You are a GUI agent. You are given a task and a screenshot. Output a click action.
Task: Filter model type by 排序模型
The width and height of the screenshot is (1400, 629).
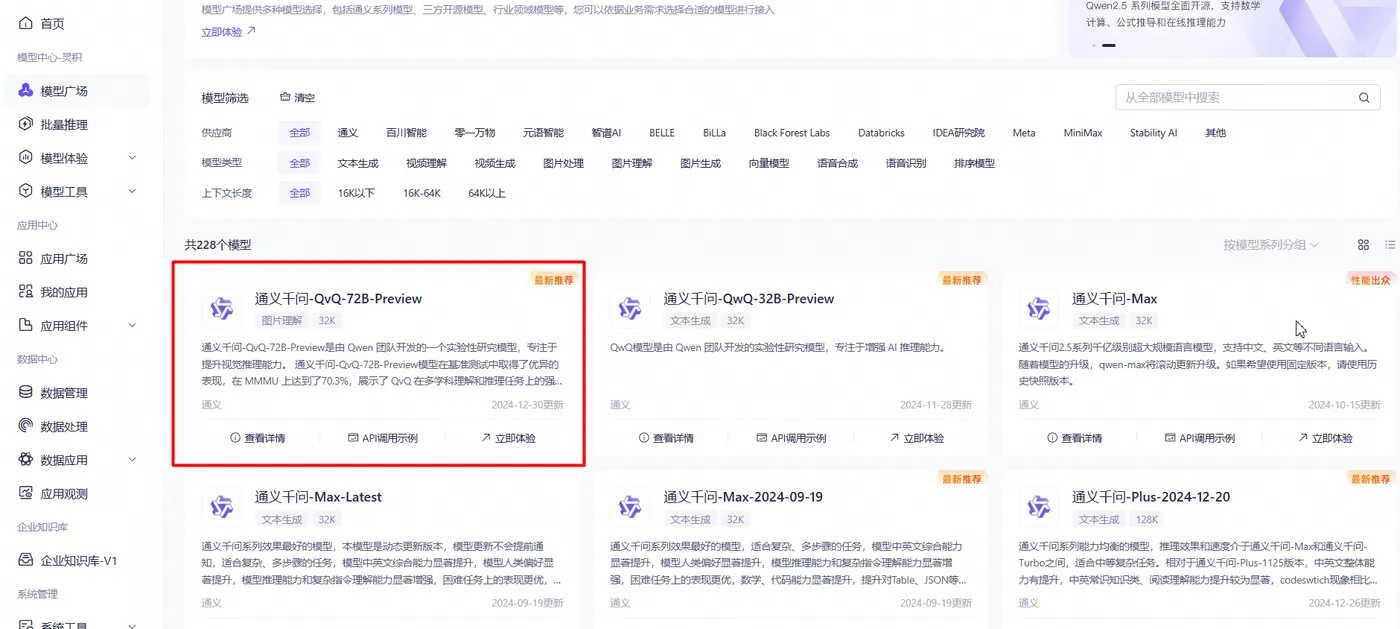[x=974, y=163]
